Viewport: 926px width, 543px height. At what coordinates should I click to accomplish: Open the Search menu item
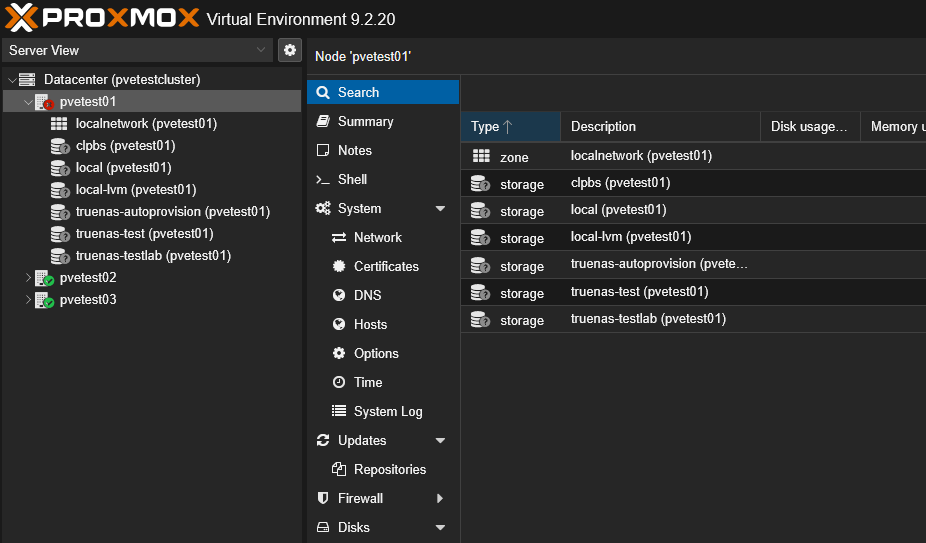tap(383, 92)
